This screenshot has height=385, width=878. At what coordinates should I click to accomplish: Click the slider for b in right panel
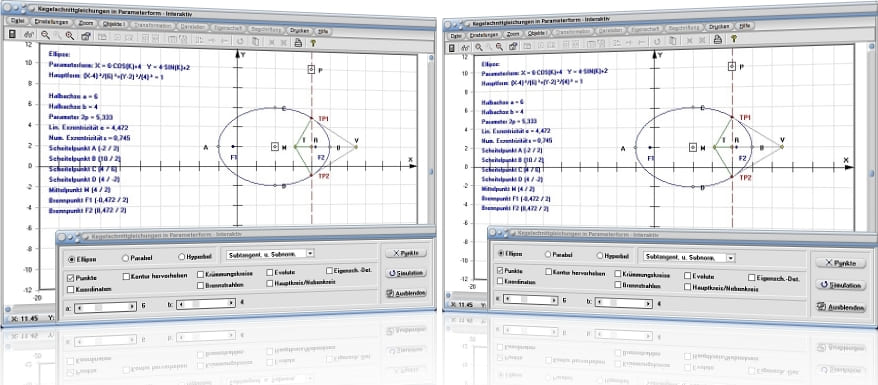click(x=623, y=303)
